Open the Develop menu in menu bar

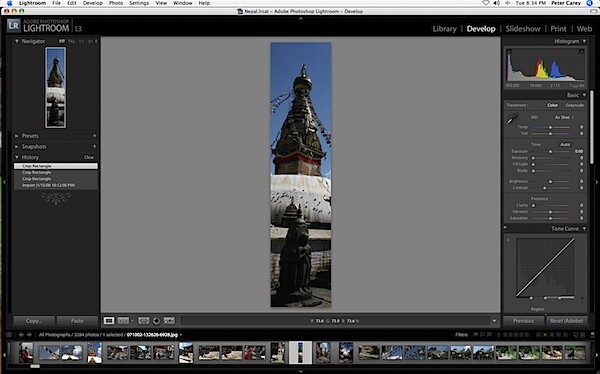click(x=93, y=3)
